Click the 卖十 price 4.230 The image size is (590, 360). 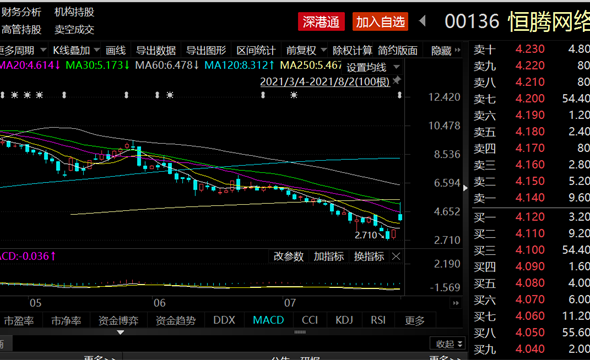530,49
